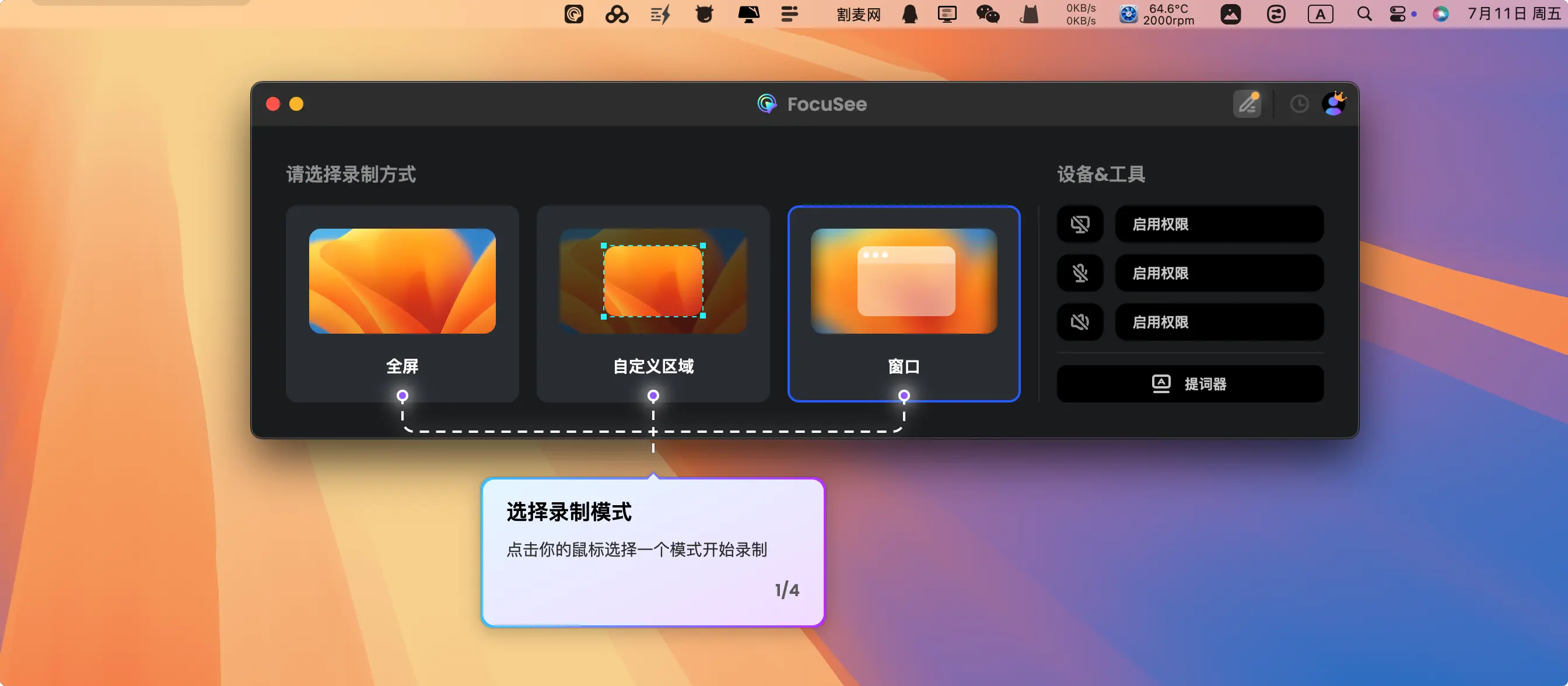Open the 提词器 teleprompter tool
Image resolution: width=1568 pixels, height=686 pixels.
(x=1190, y=383)
